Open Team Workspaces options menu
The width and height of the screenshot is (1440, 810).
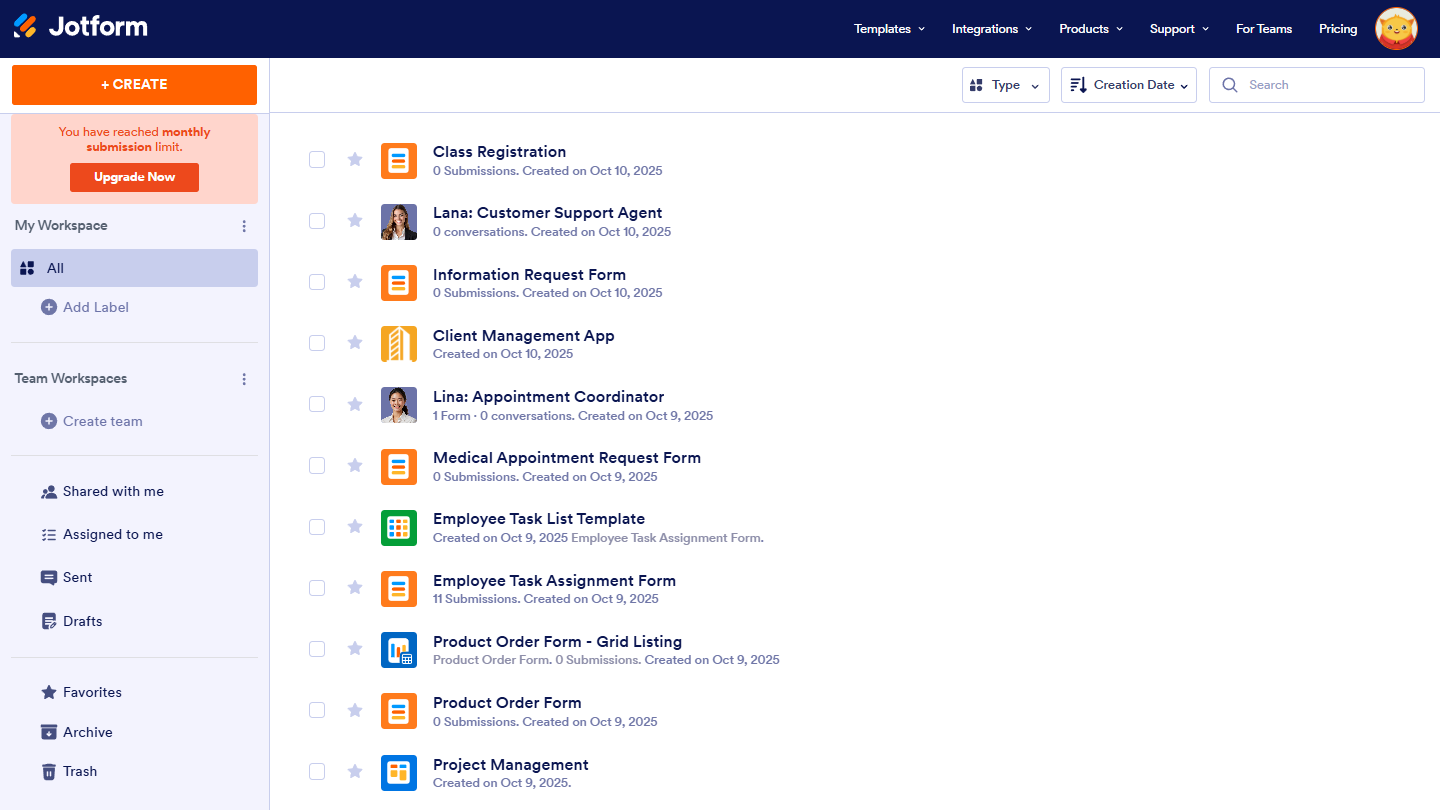[244, 379]
